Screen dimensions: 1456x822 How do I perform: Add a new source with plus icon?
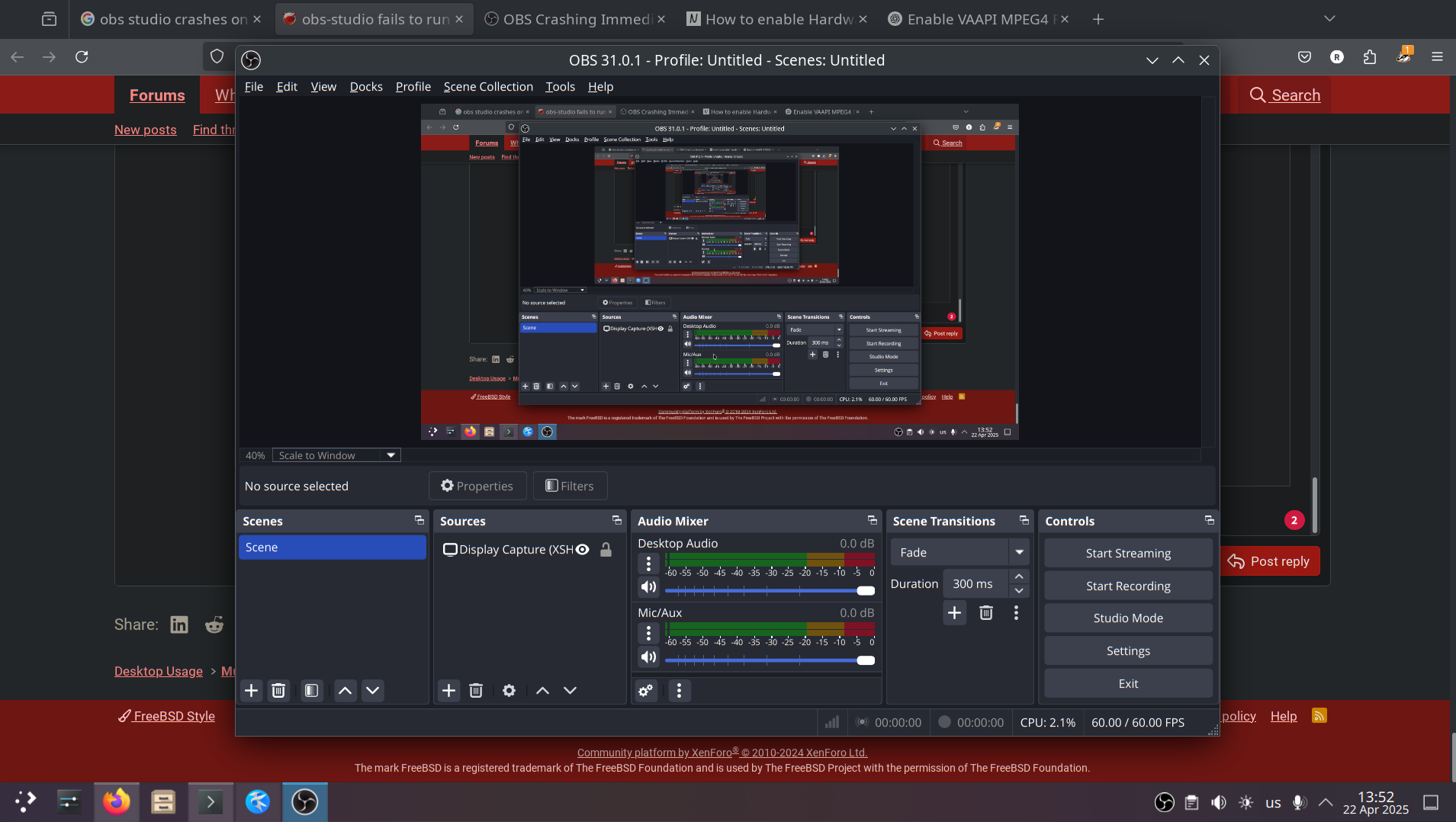[448, 691]
